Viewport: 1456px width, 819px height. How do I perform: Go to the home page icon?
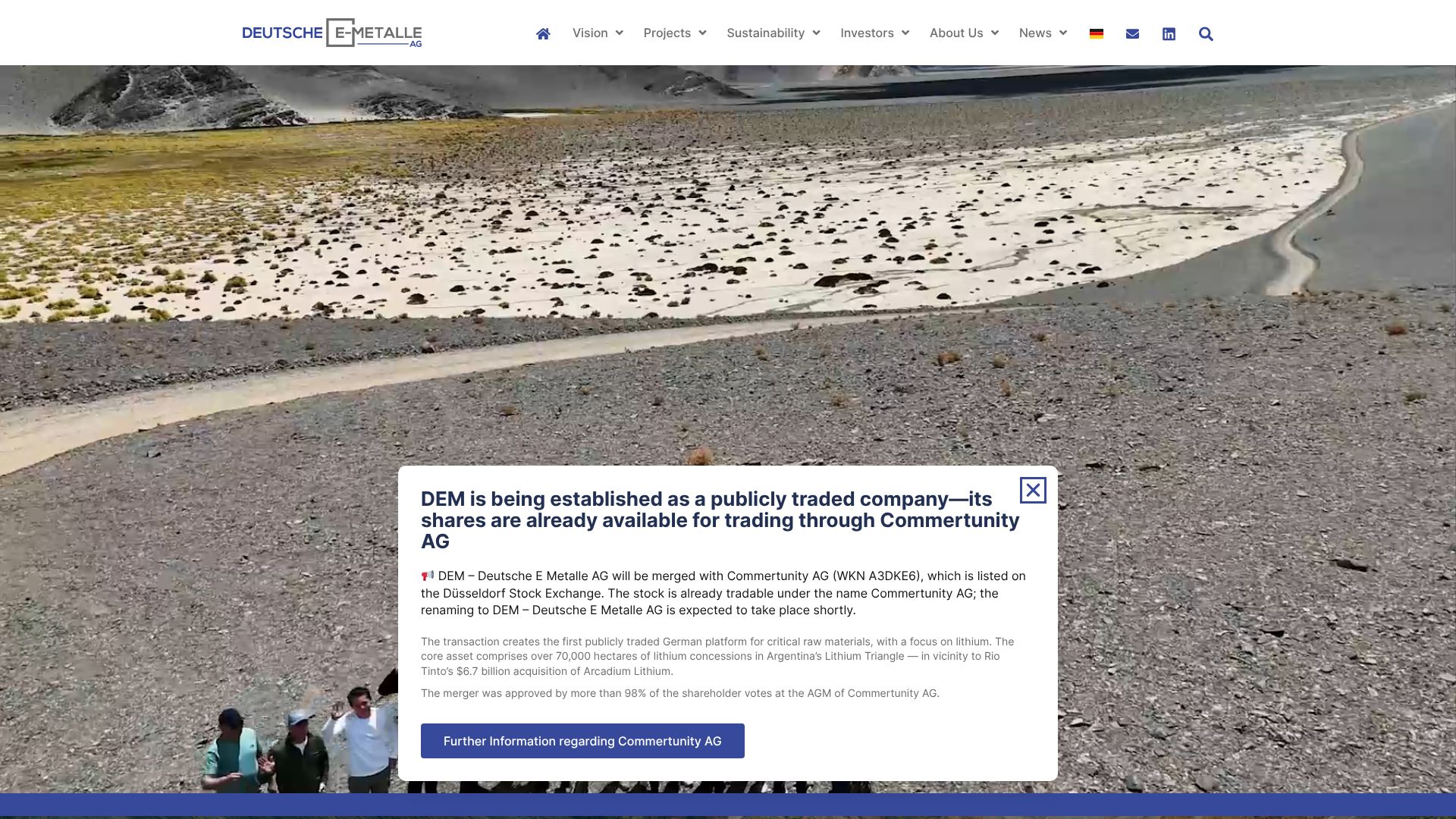tap(543, 33)
